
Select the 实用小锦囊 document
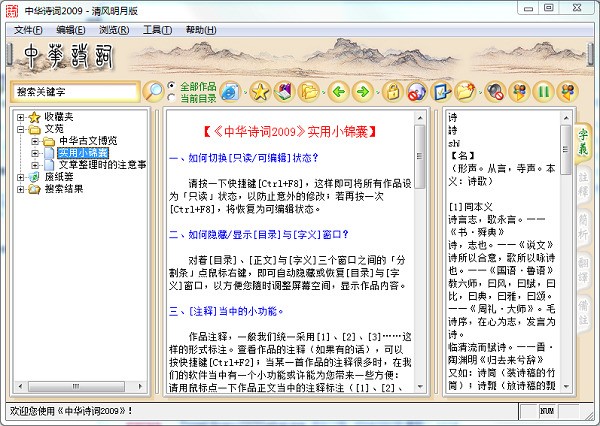tap(83, 153)
